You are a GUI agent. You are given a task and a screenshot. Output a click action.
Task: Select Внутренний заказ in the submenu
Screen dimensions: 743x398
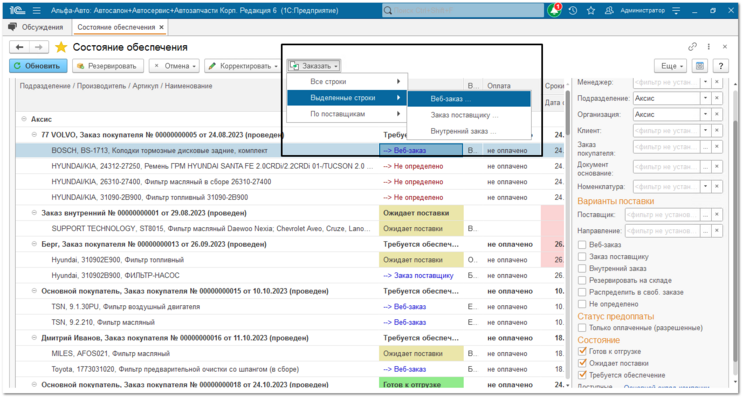click(x=469, y=131)
